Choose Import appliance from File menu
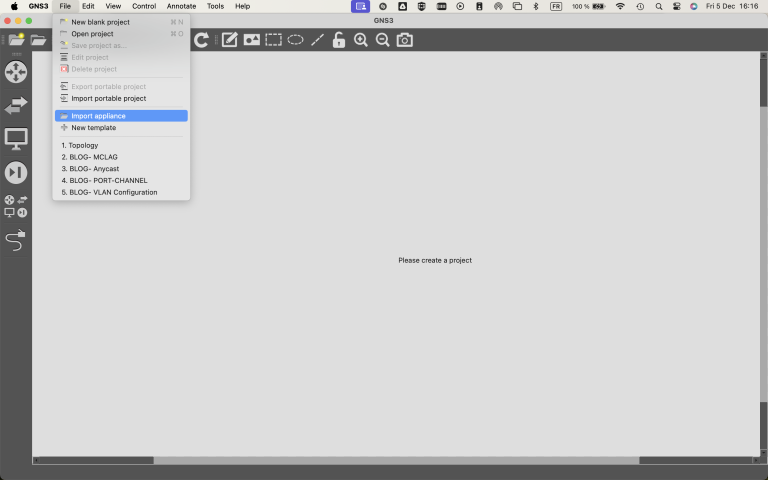 [x=98, y=116]
